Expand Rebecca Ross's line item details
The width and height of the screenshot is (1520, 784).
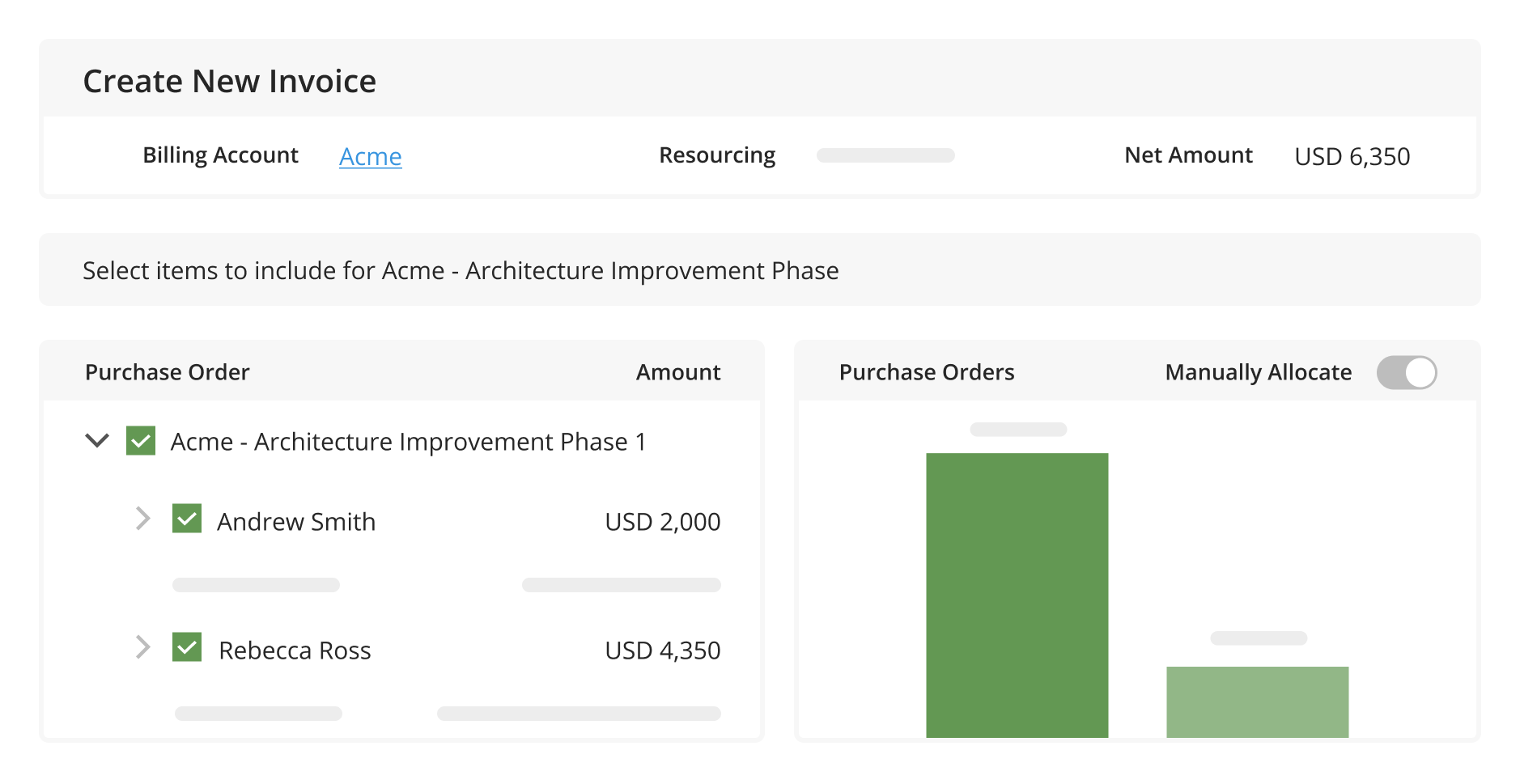tap(143, 646)
